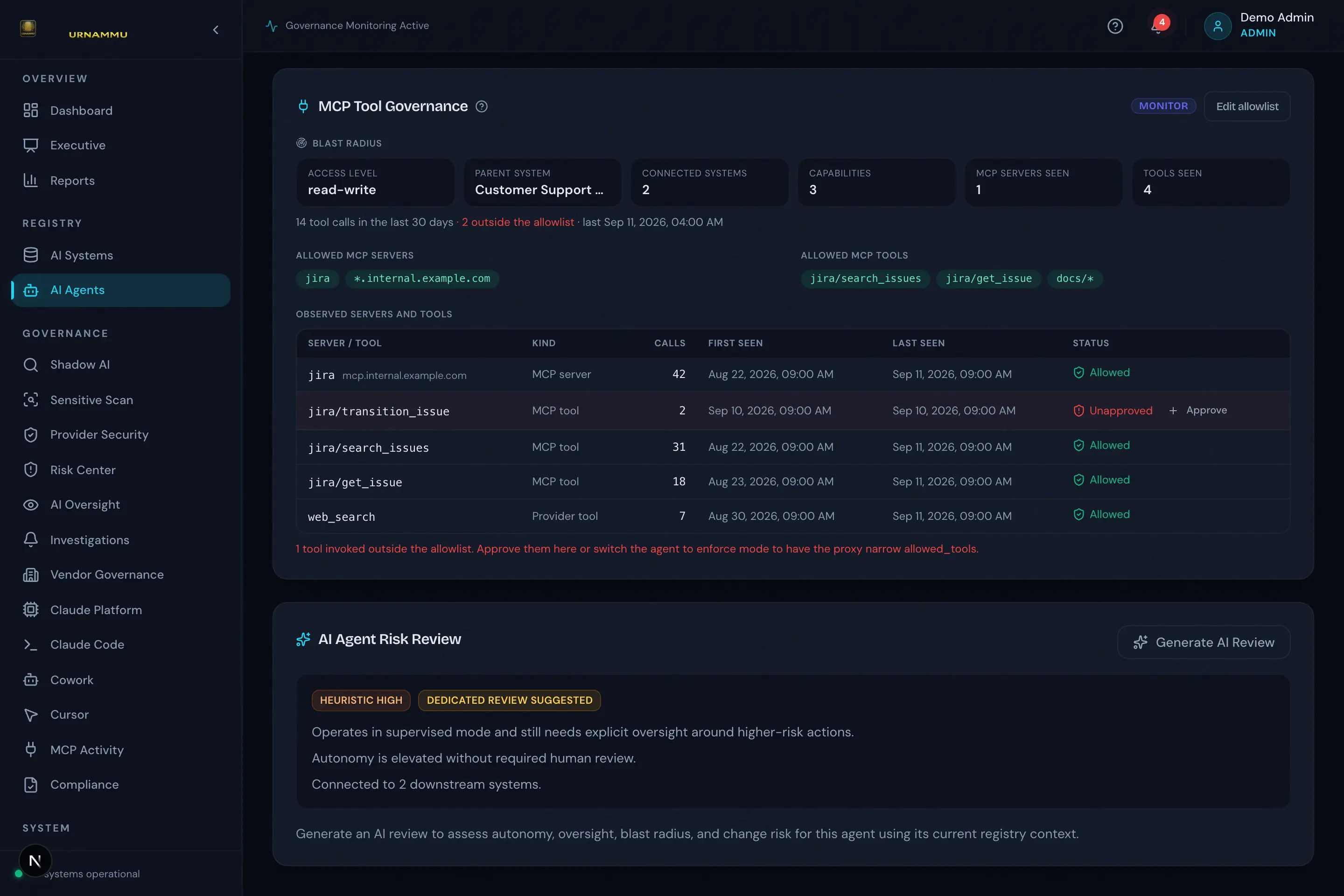1344x896 pixels.
Task: Click the Governance Monitoring Active status
Action: 347,26
